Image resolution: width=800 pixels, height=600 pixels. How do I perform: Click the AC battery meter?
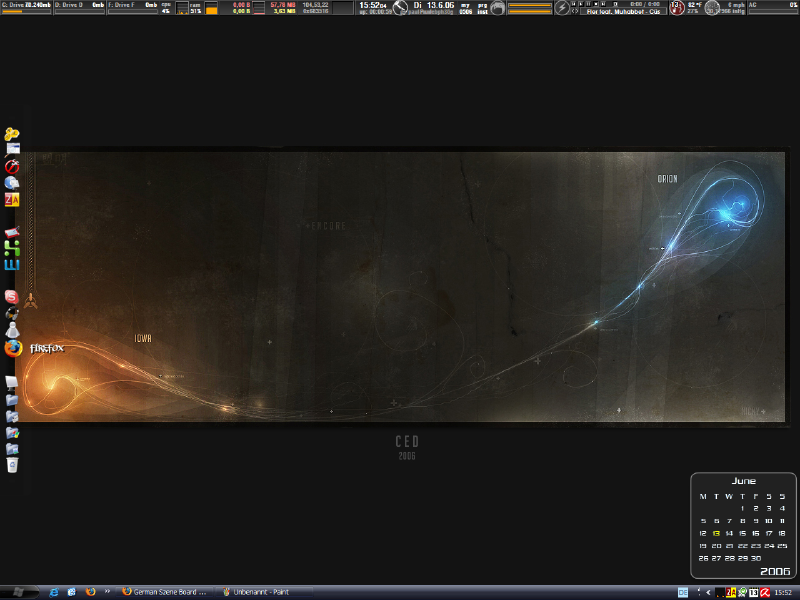(x=773, y=8)
